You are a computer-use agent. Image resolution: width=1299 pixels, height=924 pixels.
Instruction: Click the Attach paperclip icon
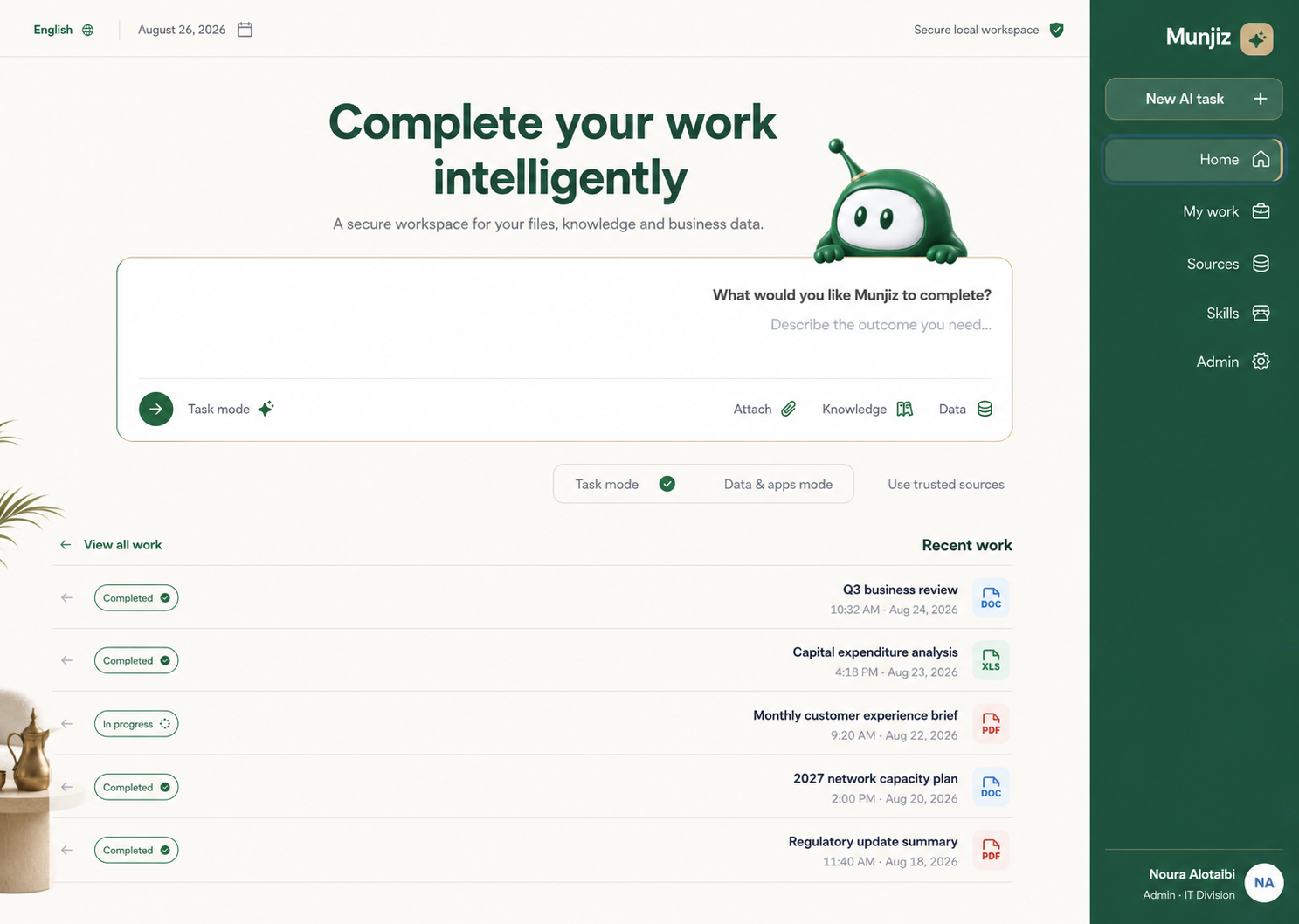[788, 409]
